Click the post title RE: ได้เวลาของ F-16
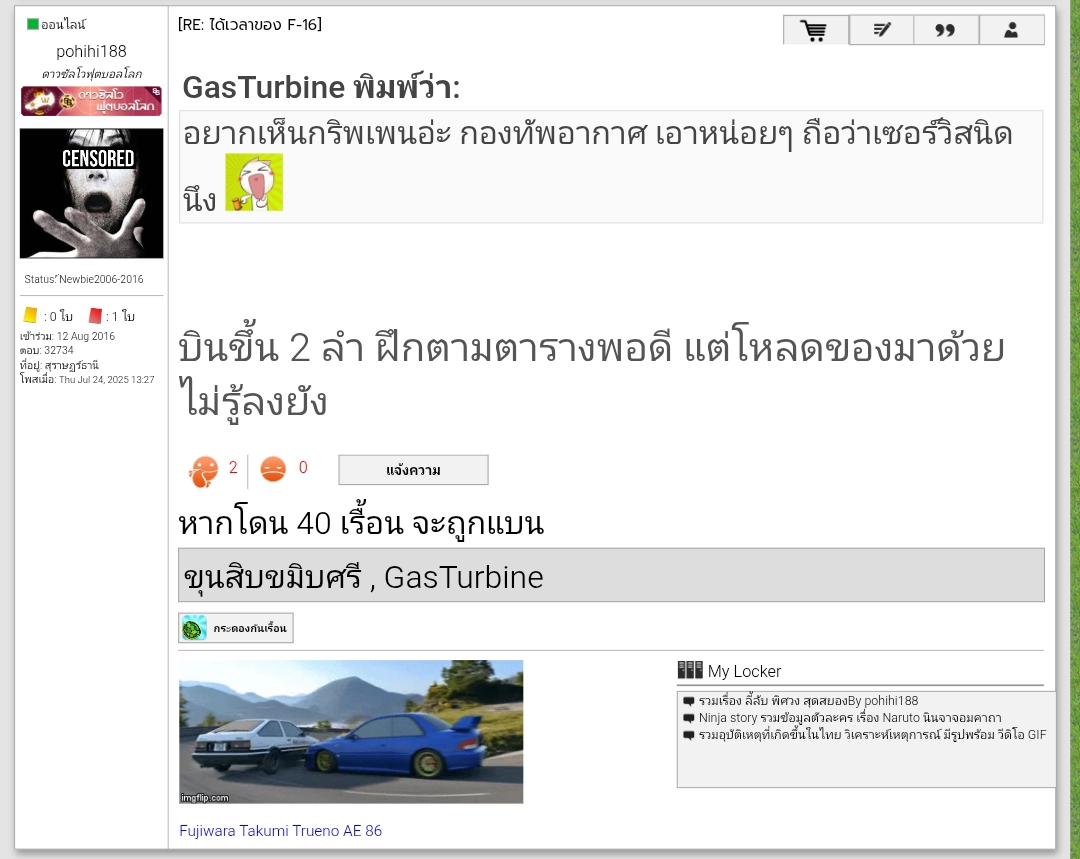This screenshot has height=859, width=1080. pyautogui.click(x=250, y=25)
